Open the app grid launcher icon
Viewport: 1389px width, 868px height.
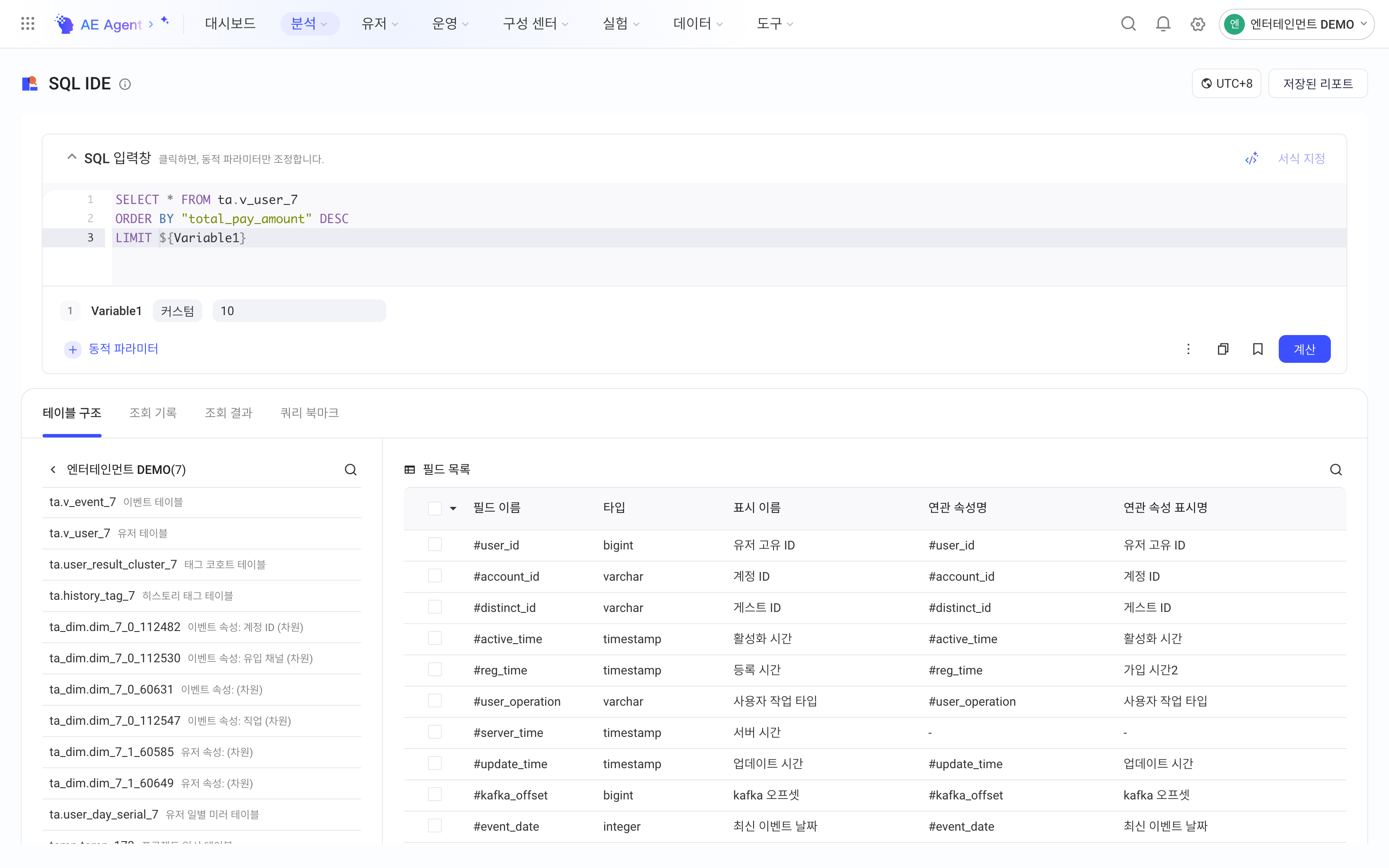27,23
